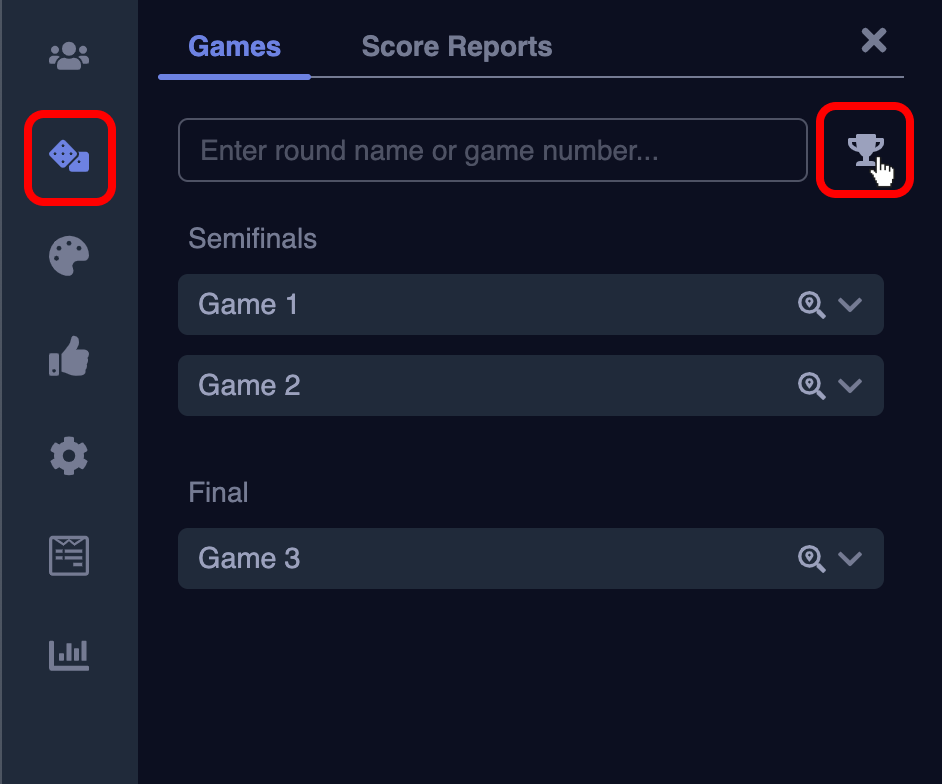The height and width of the screenshot is (784, 942).
Task: Expand the Game 3 chevron
Action: click(x=850, y=559)
